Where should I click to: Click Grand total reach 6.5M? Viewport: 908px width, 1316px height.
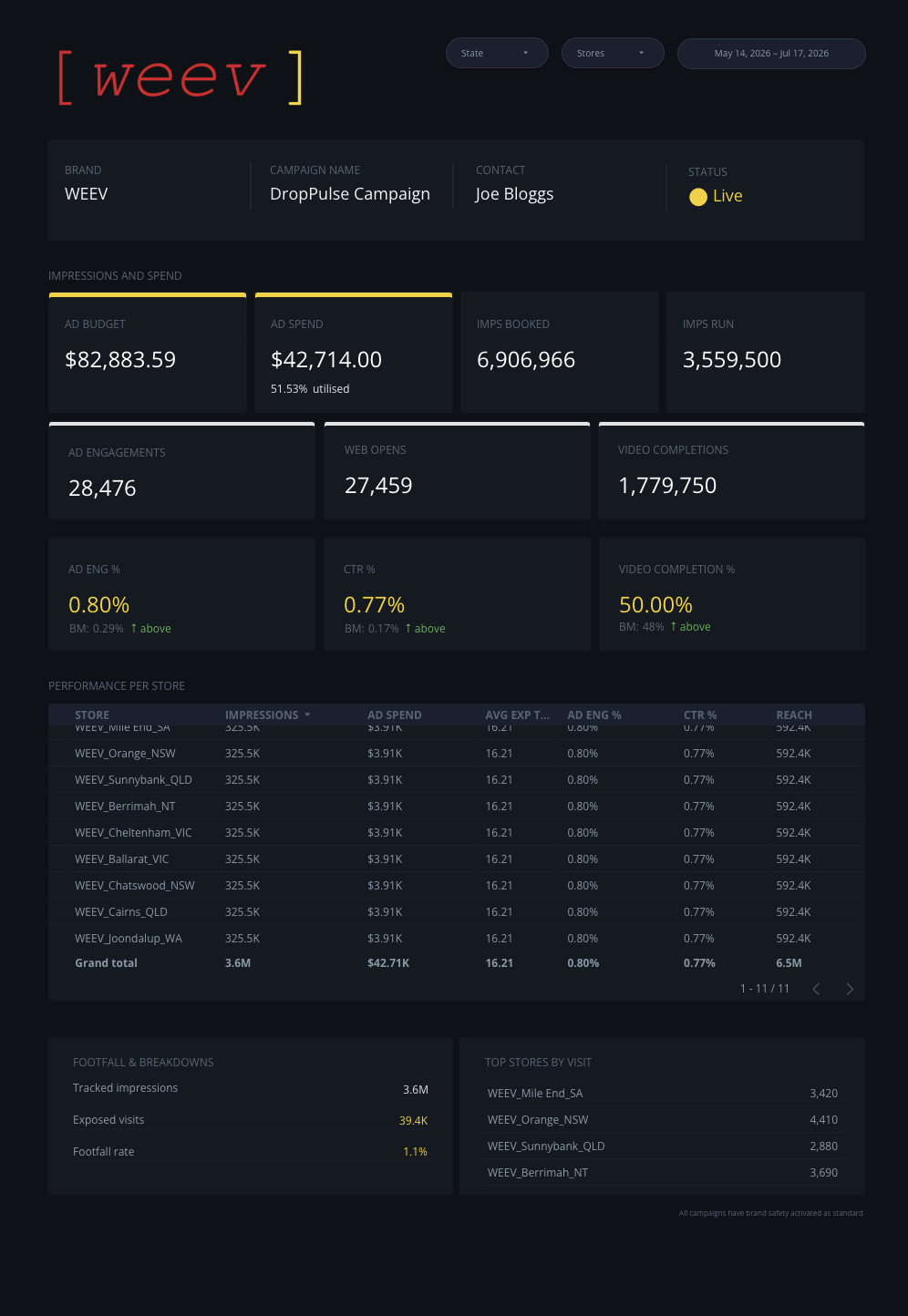tap(789, 963)
